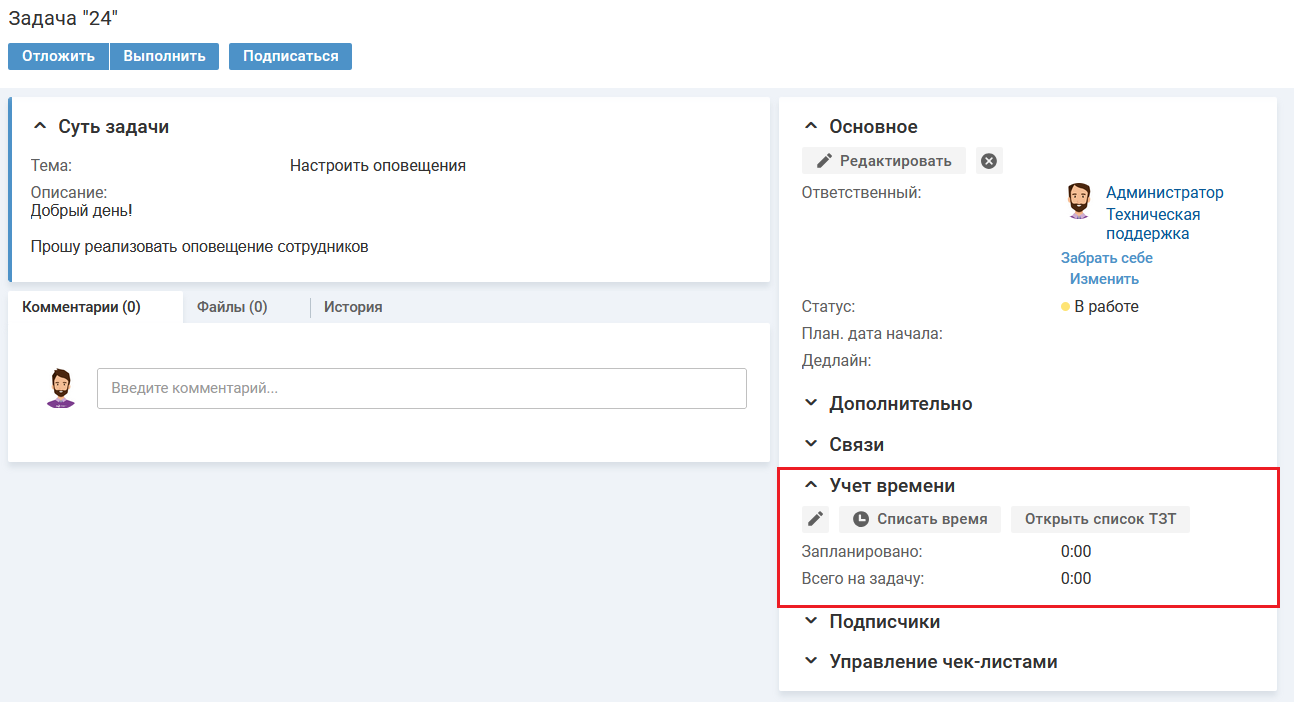1294x702 pixels.
Task: Collapse the Суть задачи section
Action: [x=40, y=127]
